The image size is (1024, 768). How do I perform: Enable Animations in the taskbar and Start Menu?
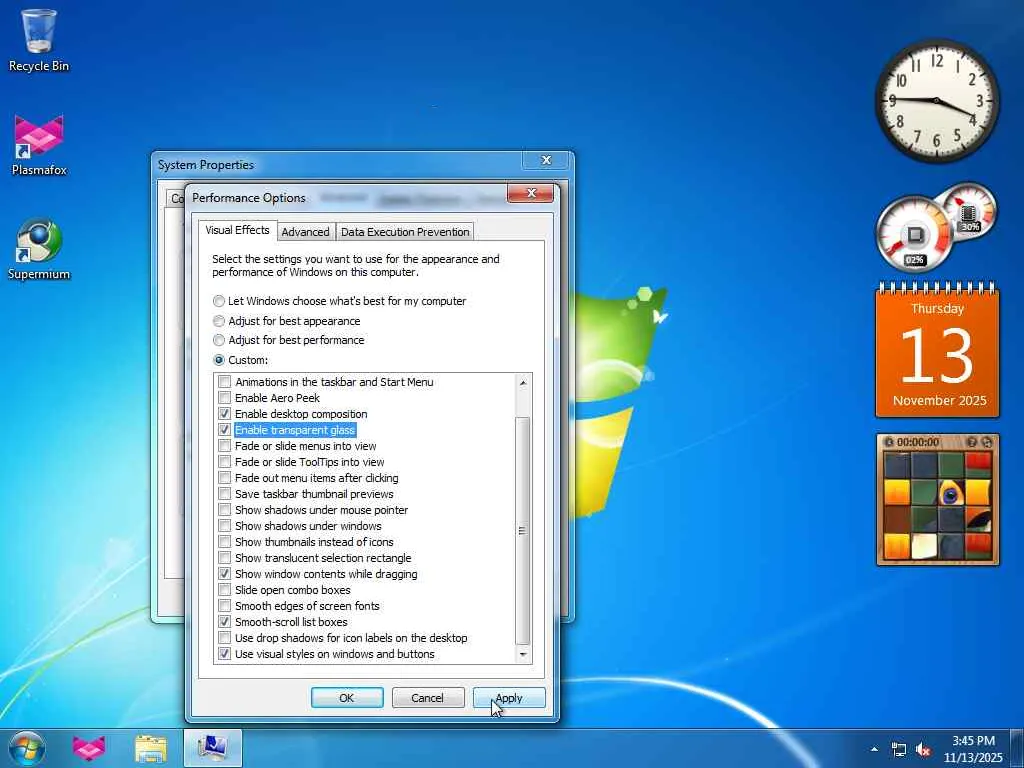coord(225,381)
